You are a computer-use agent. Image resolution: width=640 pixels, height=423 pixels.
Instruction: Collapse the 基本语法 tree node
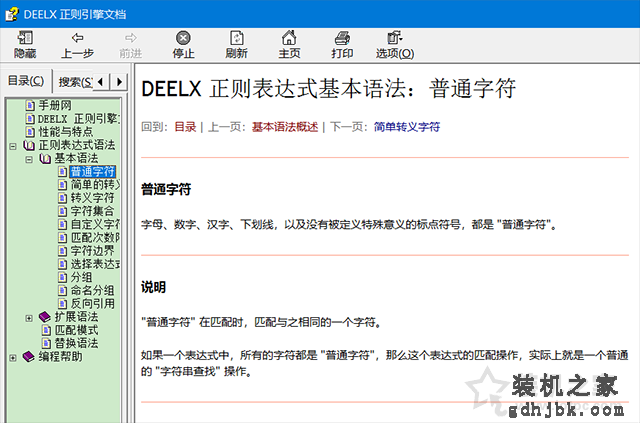click(x=29, y=159)
